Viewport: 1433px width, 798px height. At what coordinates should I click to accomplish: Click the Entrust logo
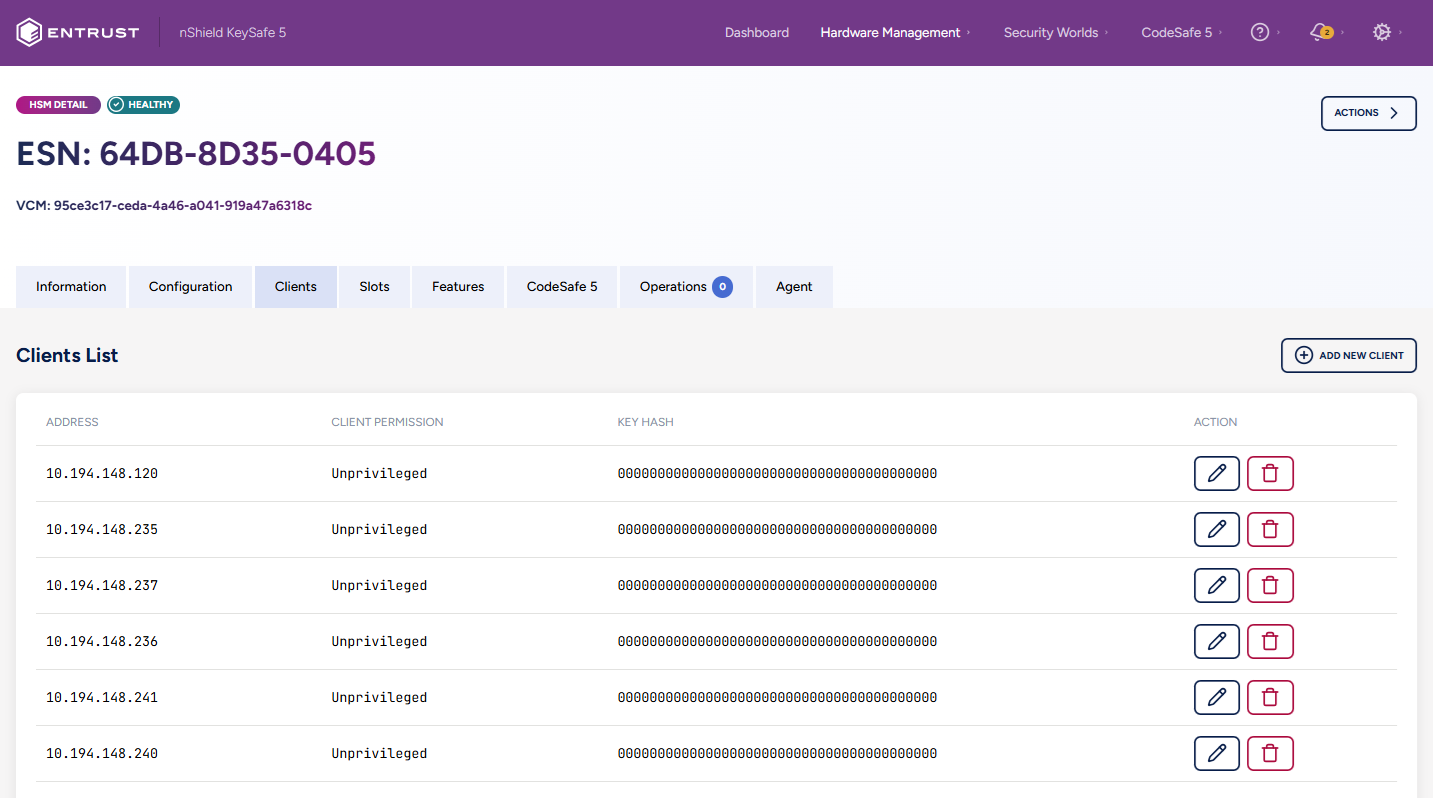tap(78, 33)
